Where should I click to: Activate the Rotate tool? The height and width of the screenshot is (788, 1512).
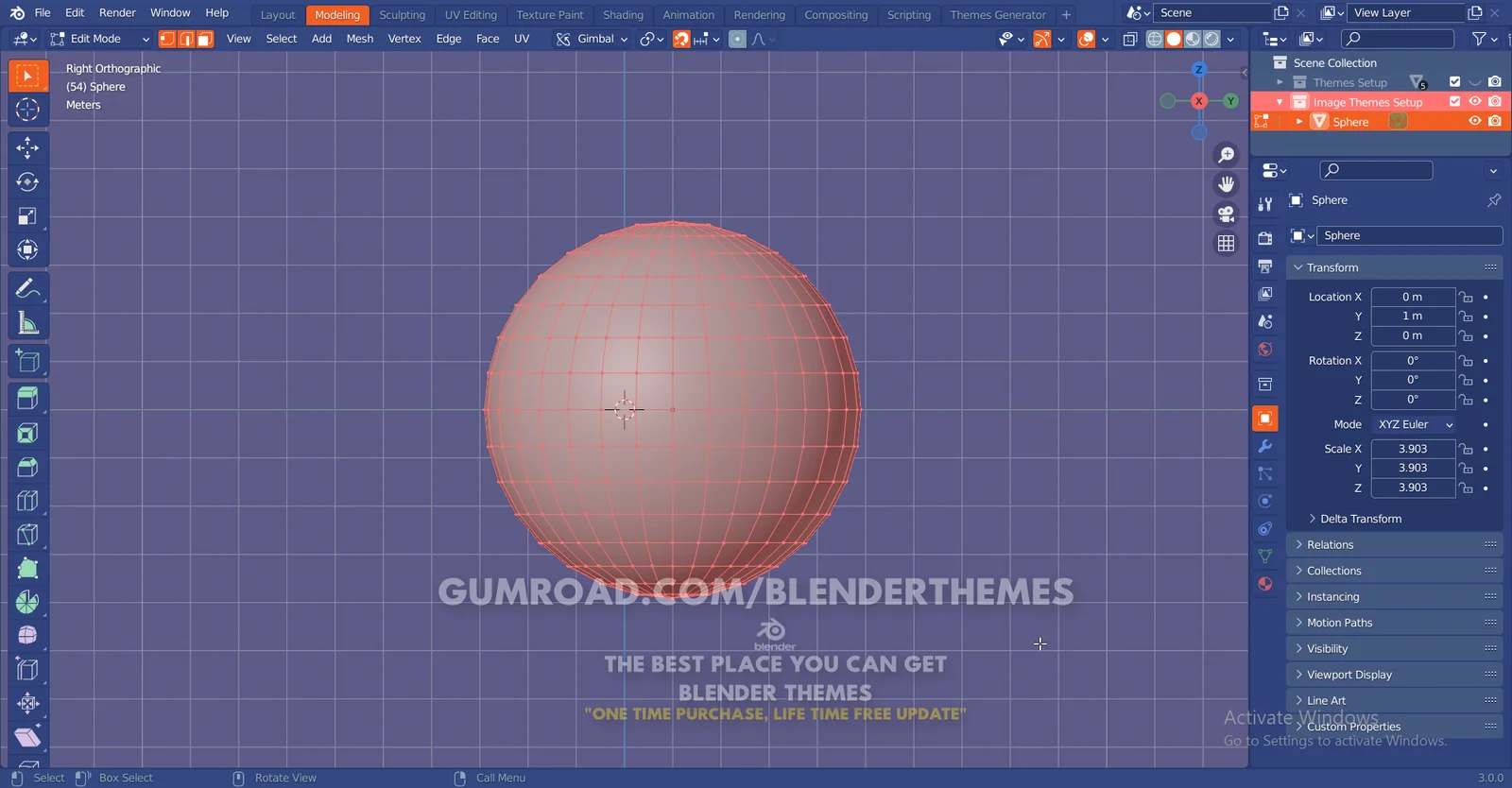(27, 182)
